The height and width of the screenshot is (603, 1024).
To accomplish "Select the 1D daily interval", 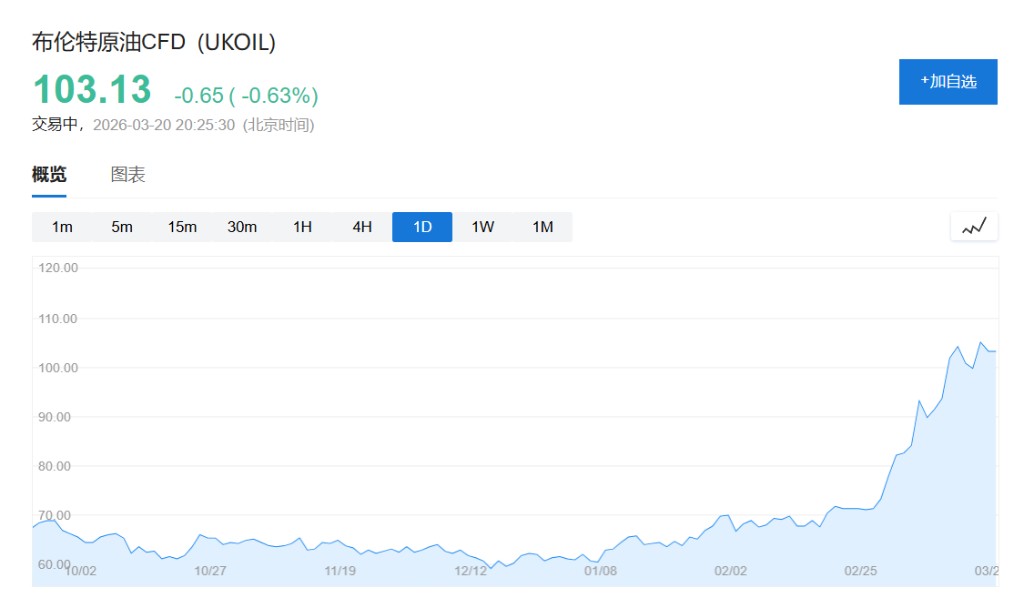I will [422, 227].
